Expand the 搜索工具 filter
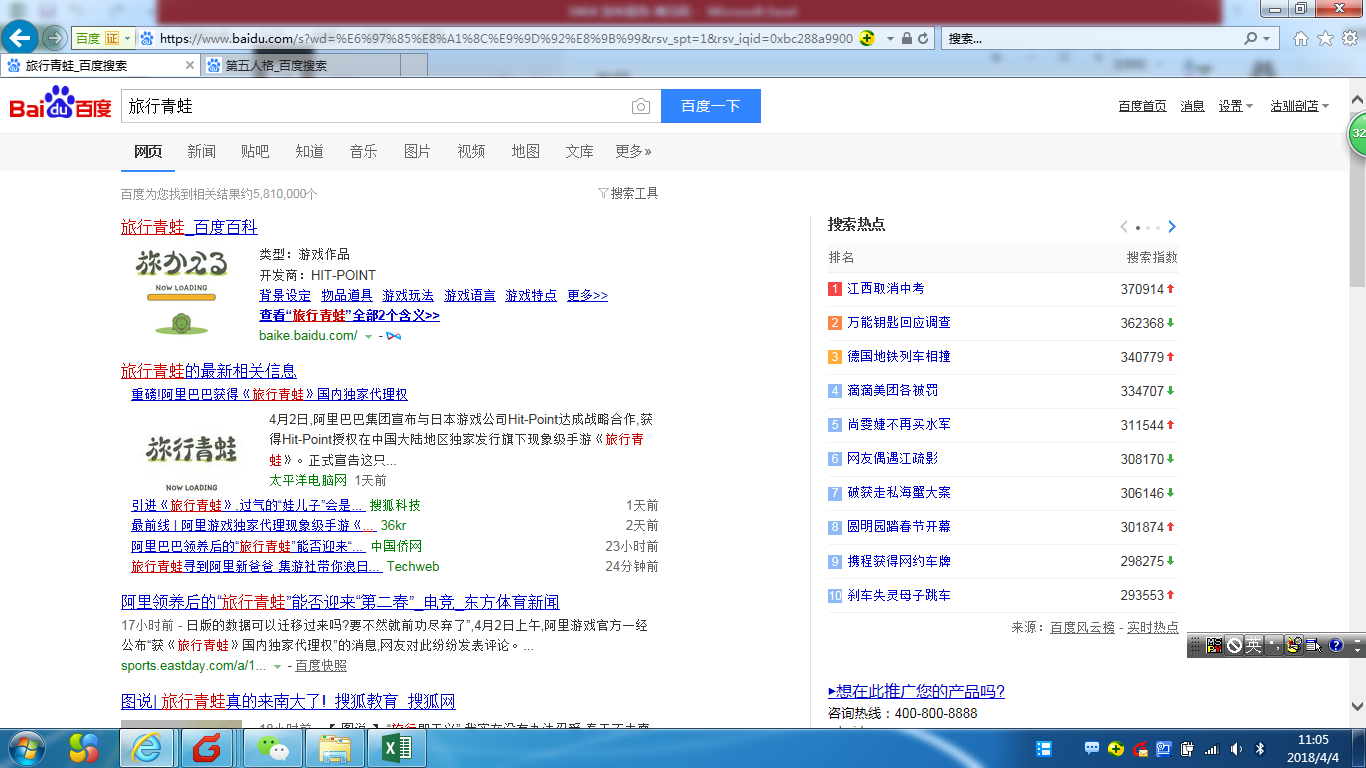The width and height of the screenshot is (1366, 768). tap(628, 193)
